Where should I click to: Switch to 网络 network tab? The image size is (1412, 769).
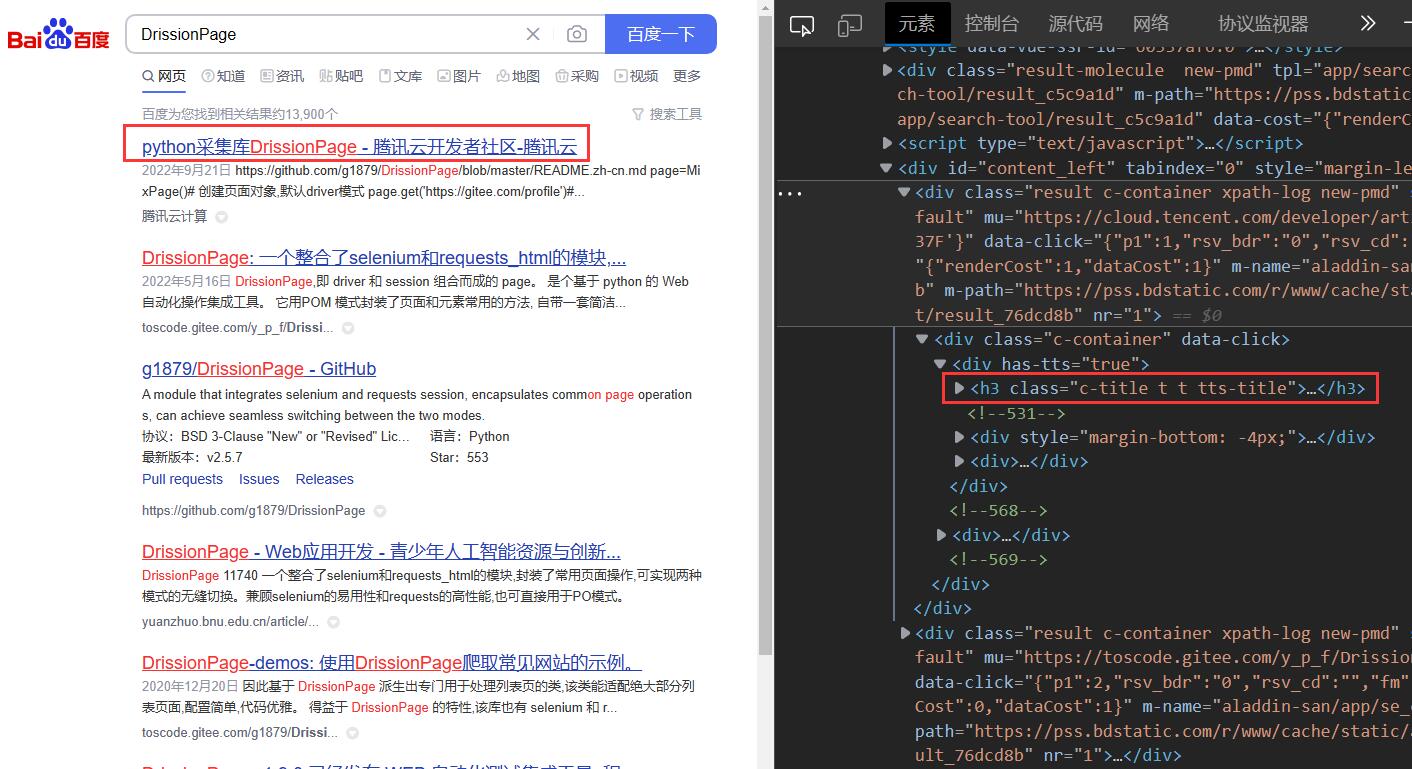pyautogui.click(x=1151, y=24)
